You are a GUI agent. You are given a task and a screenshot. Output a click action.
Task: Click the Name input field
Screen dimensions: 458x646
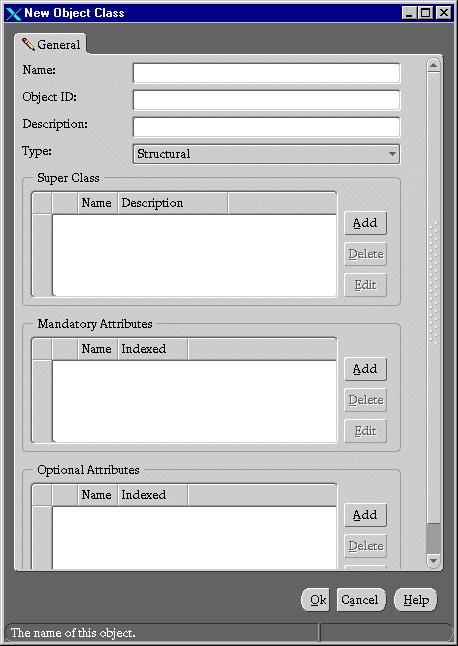(266, 73)
